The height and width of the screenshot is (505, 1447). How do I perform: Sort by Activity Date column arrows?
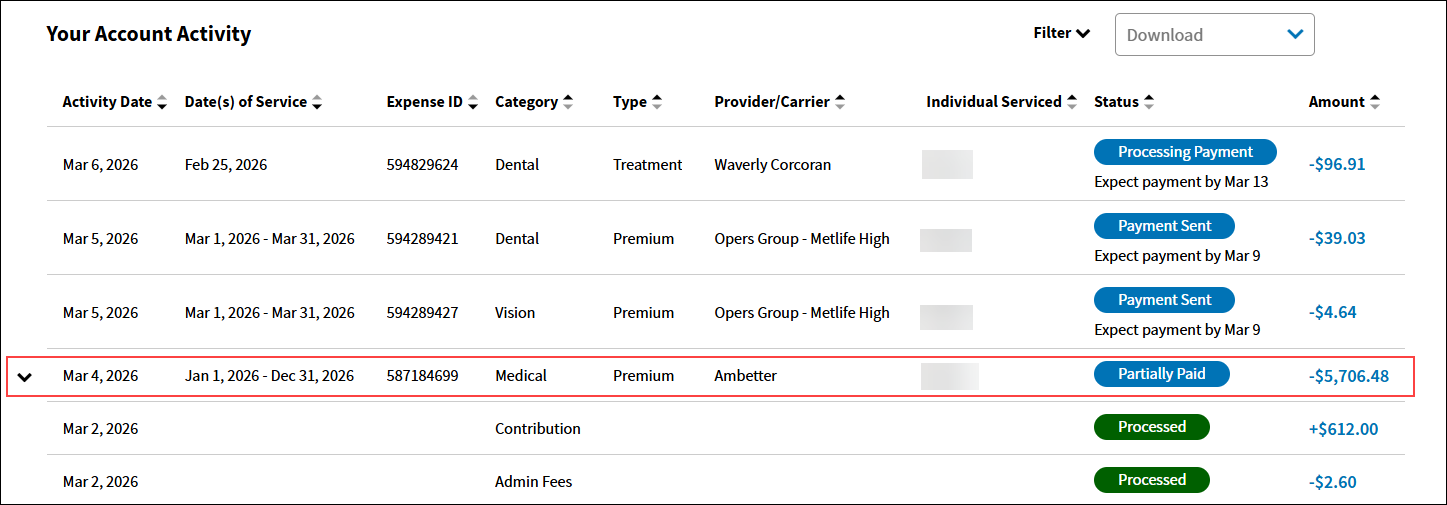click(x=162, y=102)
